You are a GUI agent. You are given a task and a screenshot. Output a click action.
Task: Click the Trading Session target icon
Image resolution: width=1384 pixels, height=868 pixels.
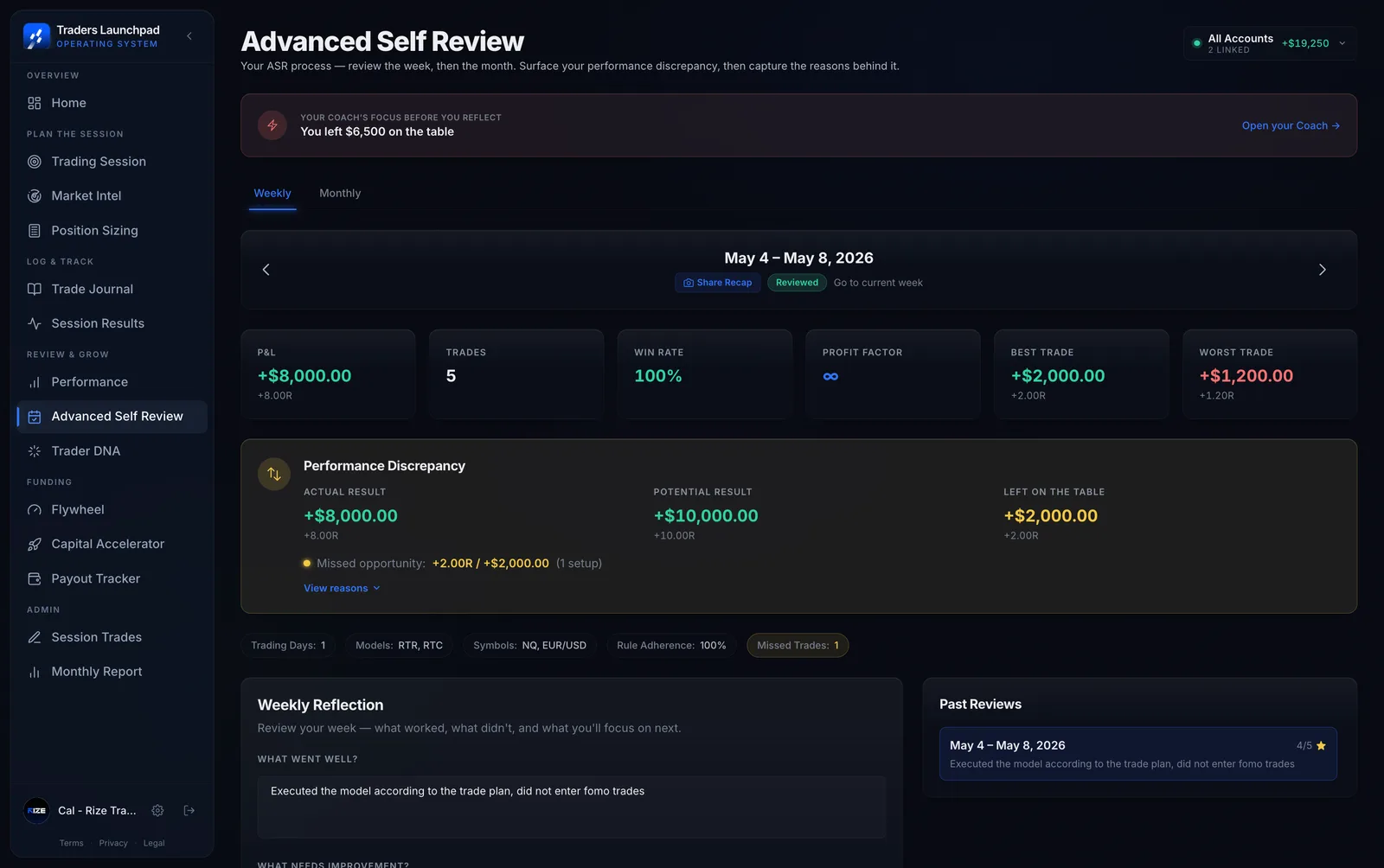(35, 162)
